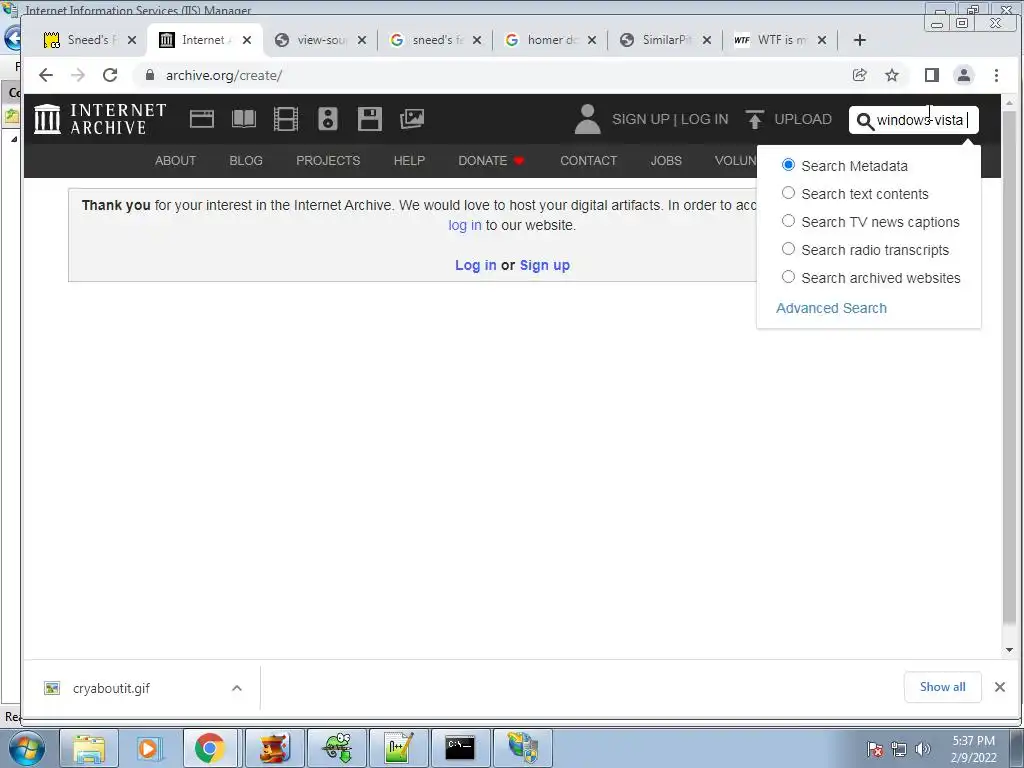Open the Software (floppy disk) media icon

pos(370,119)
